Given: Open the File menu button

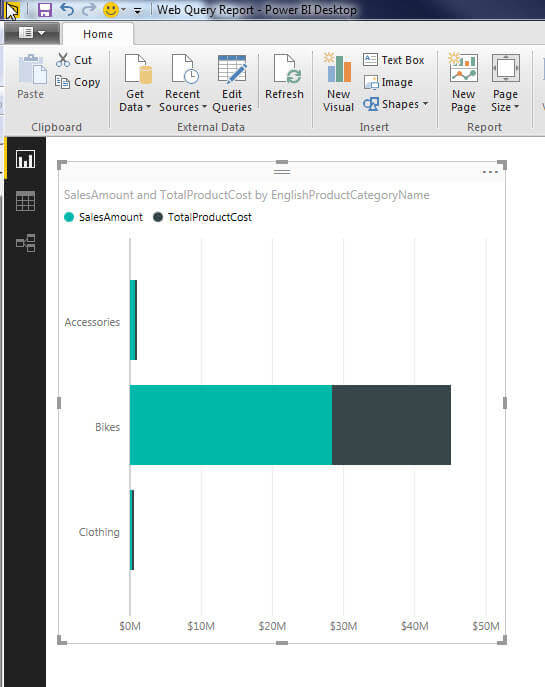Looking at the screenshot, I should (32, 33).
